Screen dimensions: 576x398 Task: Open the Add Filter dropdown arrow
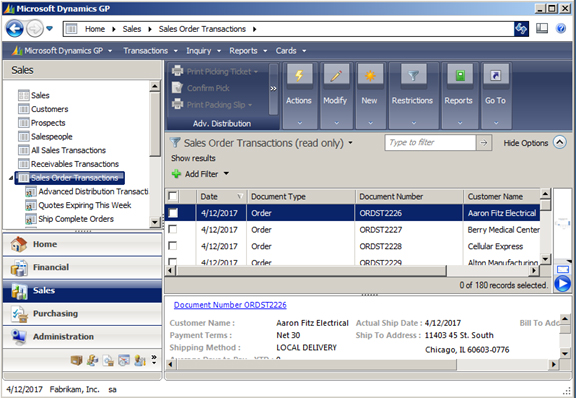point(226,173)
